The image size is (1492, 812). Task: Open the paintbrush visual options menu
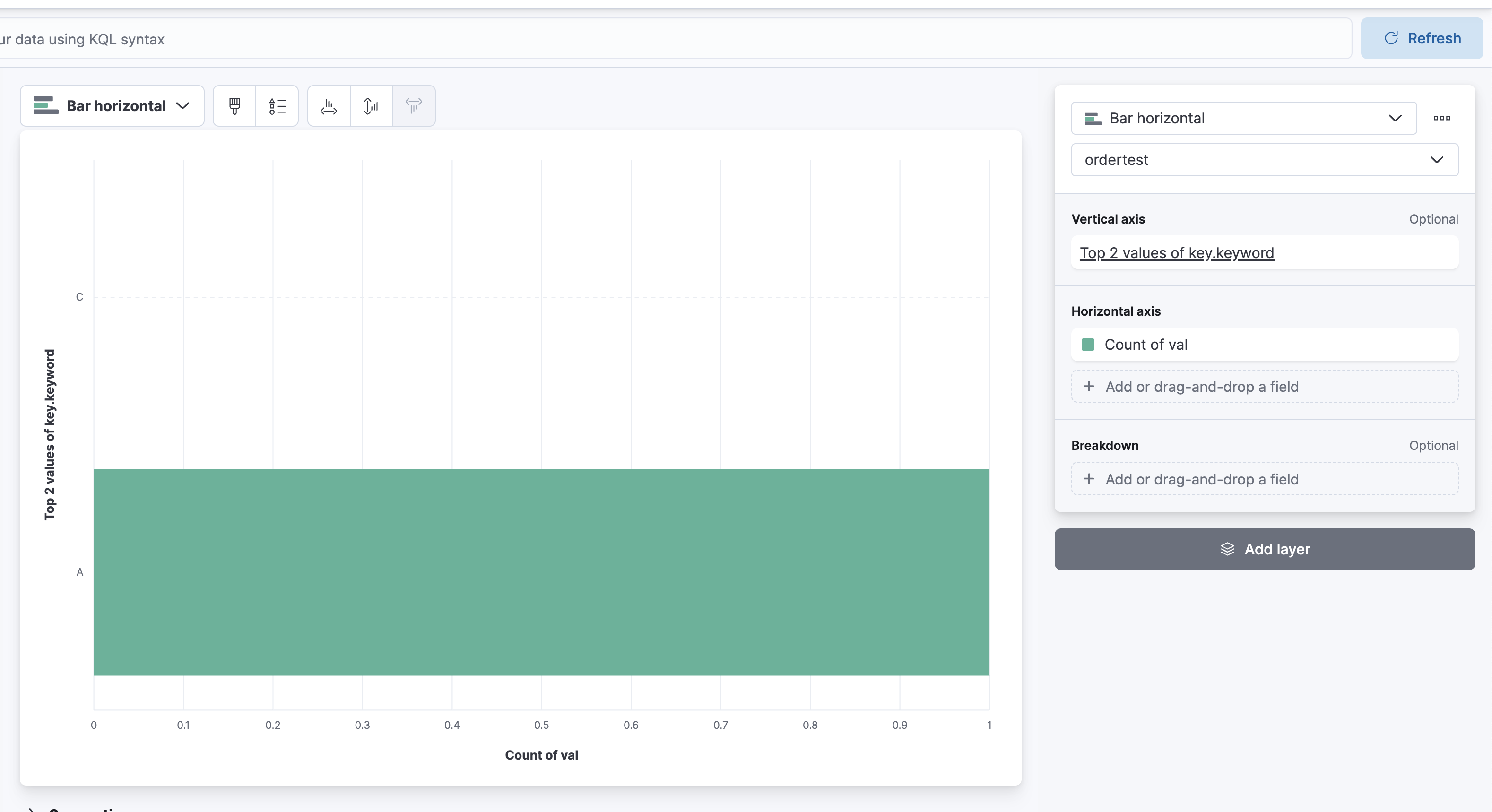click(234, 106)
